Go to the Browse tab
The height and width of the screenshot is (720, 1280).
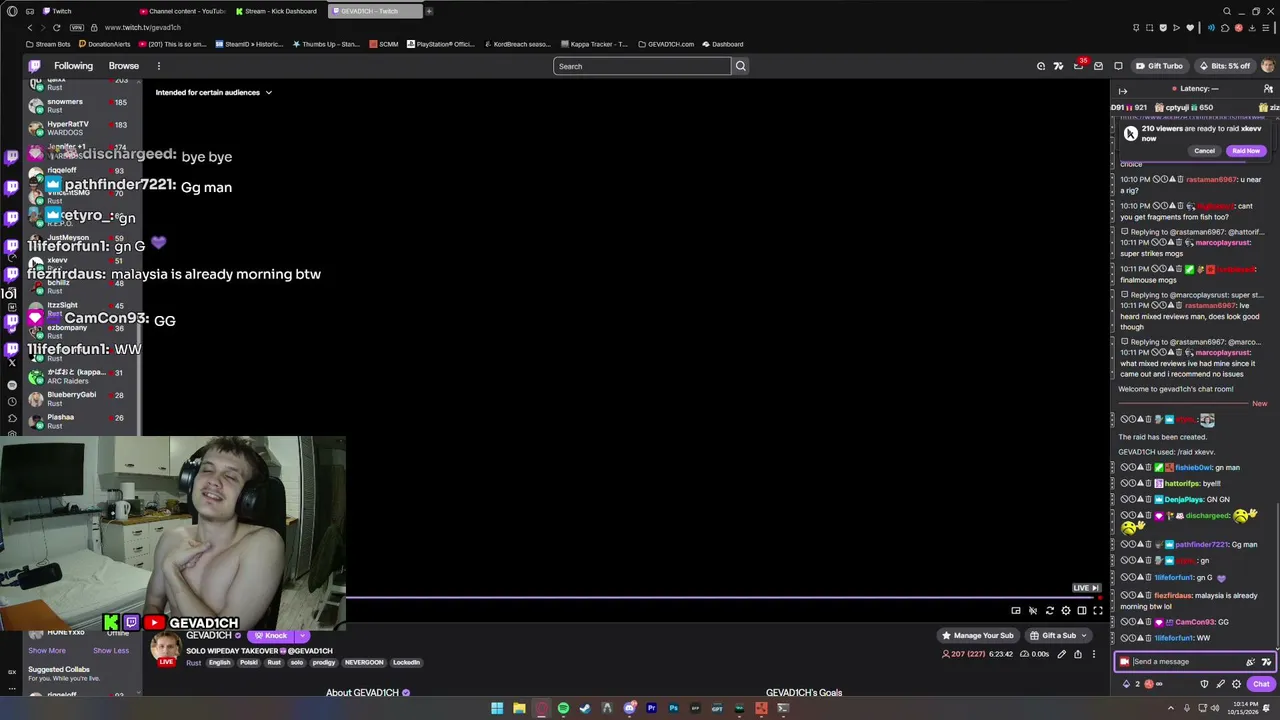tap(124, 66)
